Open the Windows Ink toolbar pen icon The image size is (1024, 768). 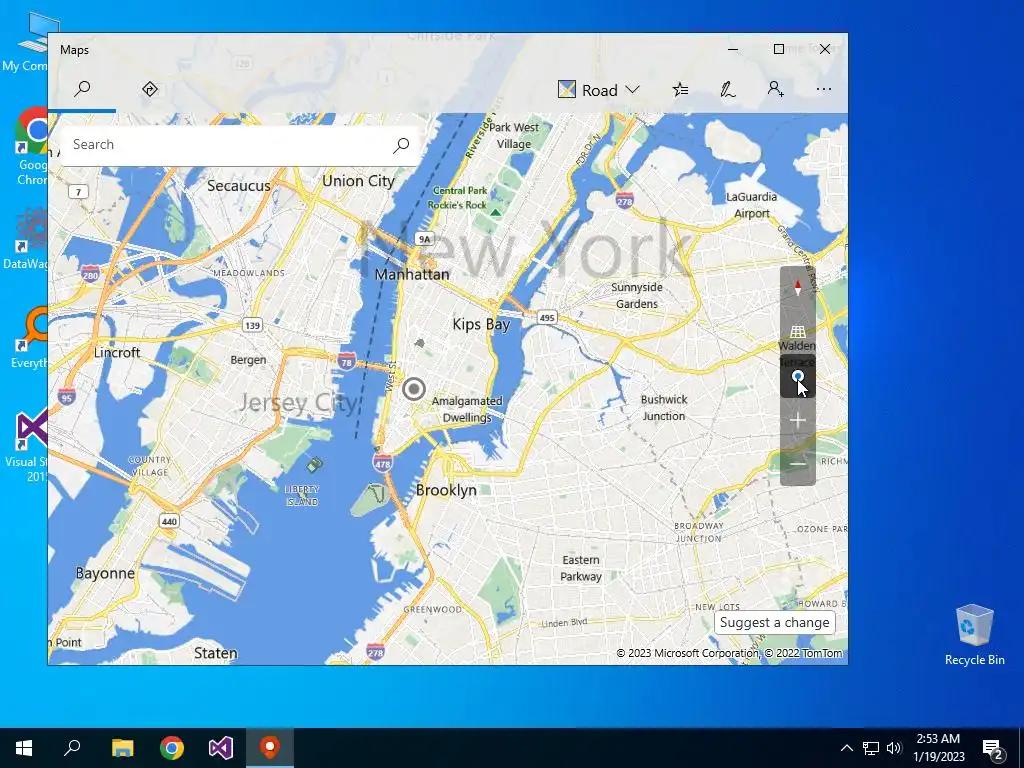coord(728,89)
